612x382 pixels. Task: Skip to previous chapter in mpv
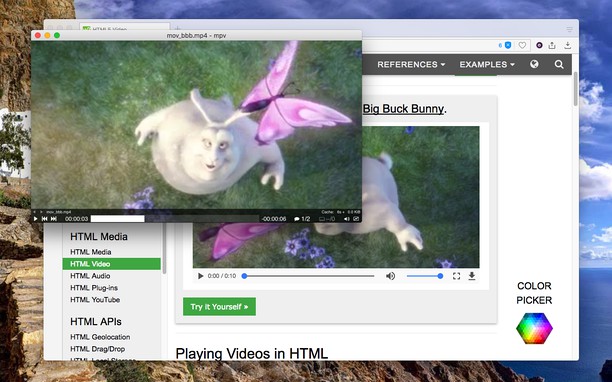pos(44,219)
